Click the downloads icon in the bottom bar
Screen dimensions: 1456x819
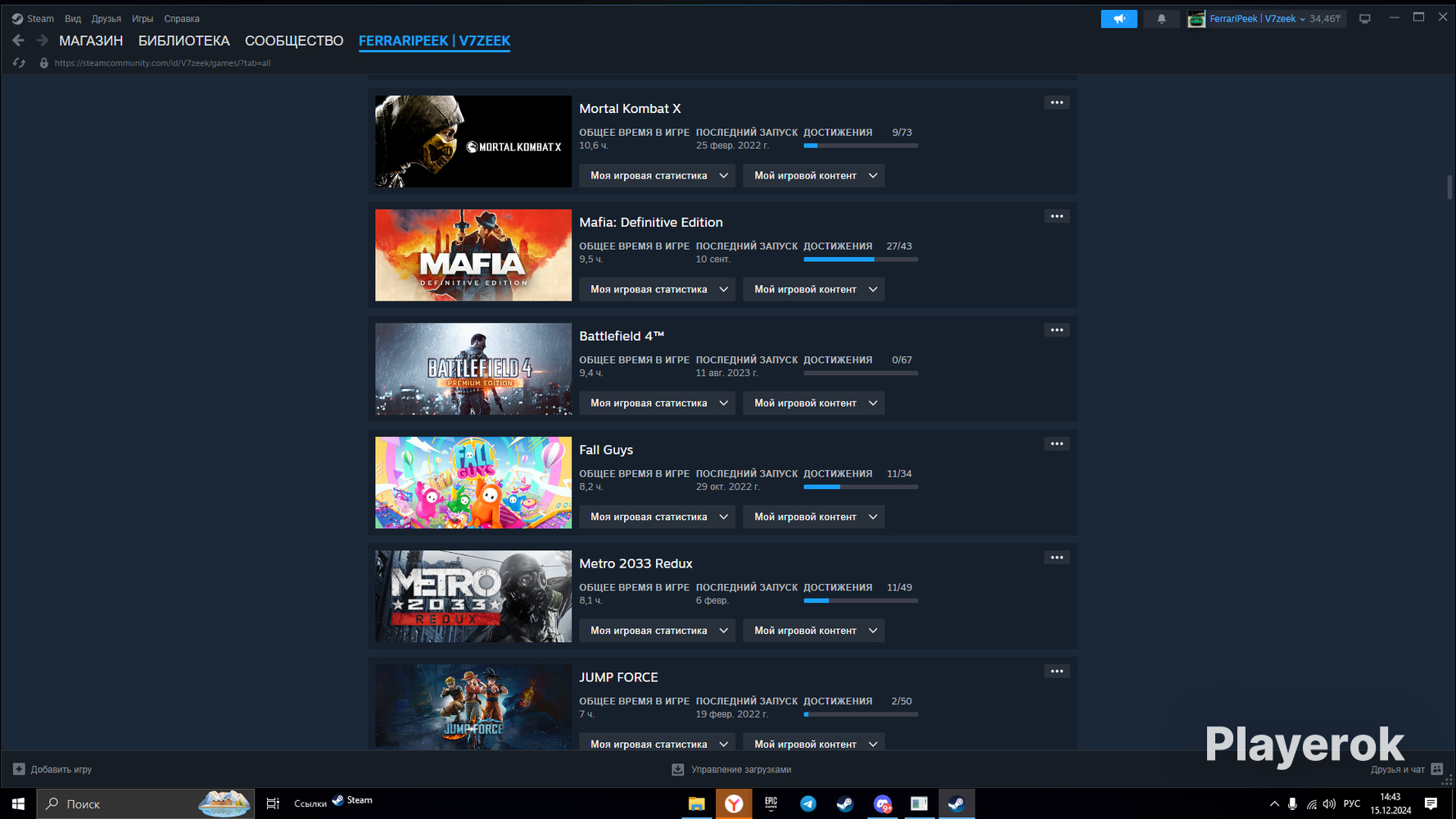click(678, 769)
